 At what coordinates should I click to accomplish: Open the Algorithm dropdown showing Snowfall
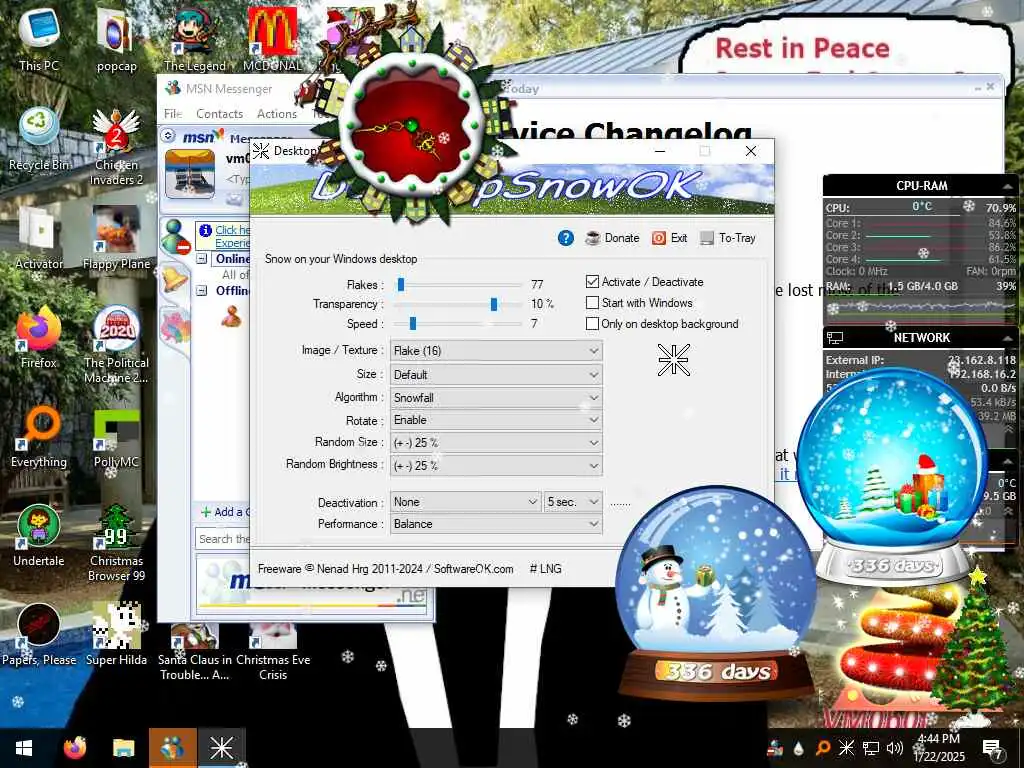coord(496,398)
